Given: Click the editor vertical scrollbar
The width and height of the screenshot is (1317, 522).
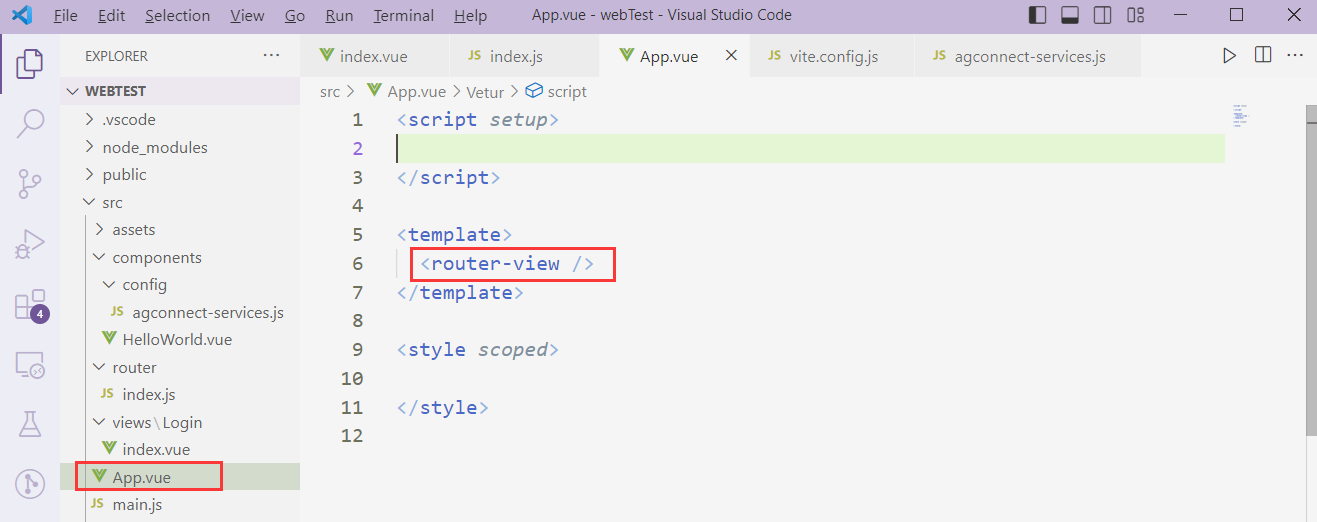Looking at the screenshot, I should click(x=1310, y=270).
